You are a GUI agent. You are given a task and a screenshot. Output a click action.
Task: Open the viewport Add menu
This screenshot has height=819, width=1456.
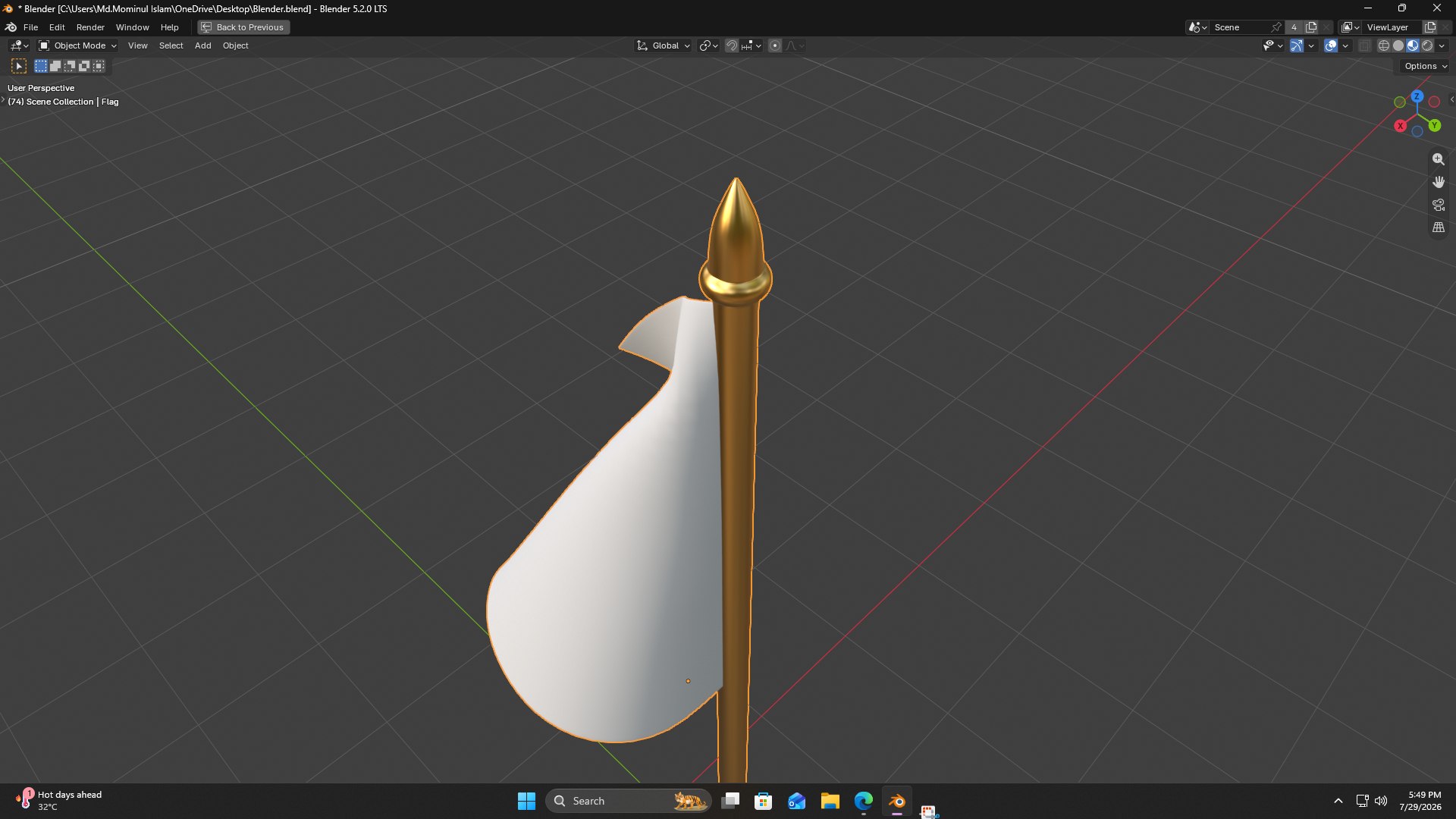click(202, 45)
